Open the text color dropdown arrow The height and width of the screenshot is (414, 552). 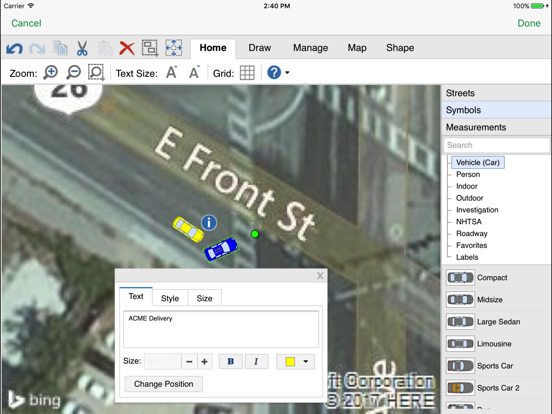coord(306,362)
